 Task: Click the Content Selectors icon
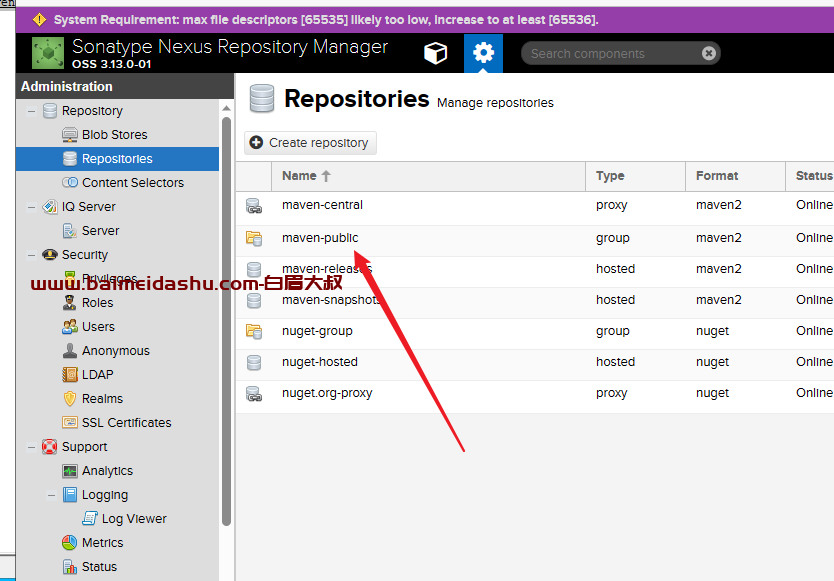click(70, 182)
